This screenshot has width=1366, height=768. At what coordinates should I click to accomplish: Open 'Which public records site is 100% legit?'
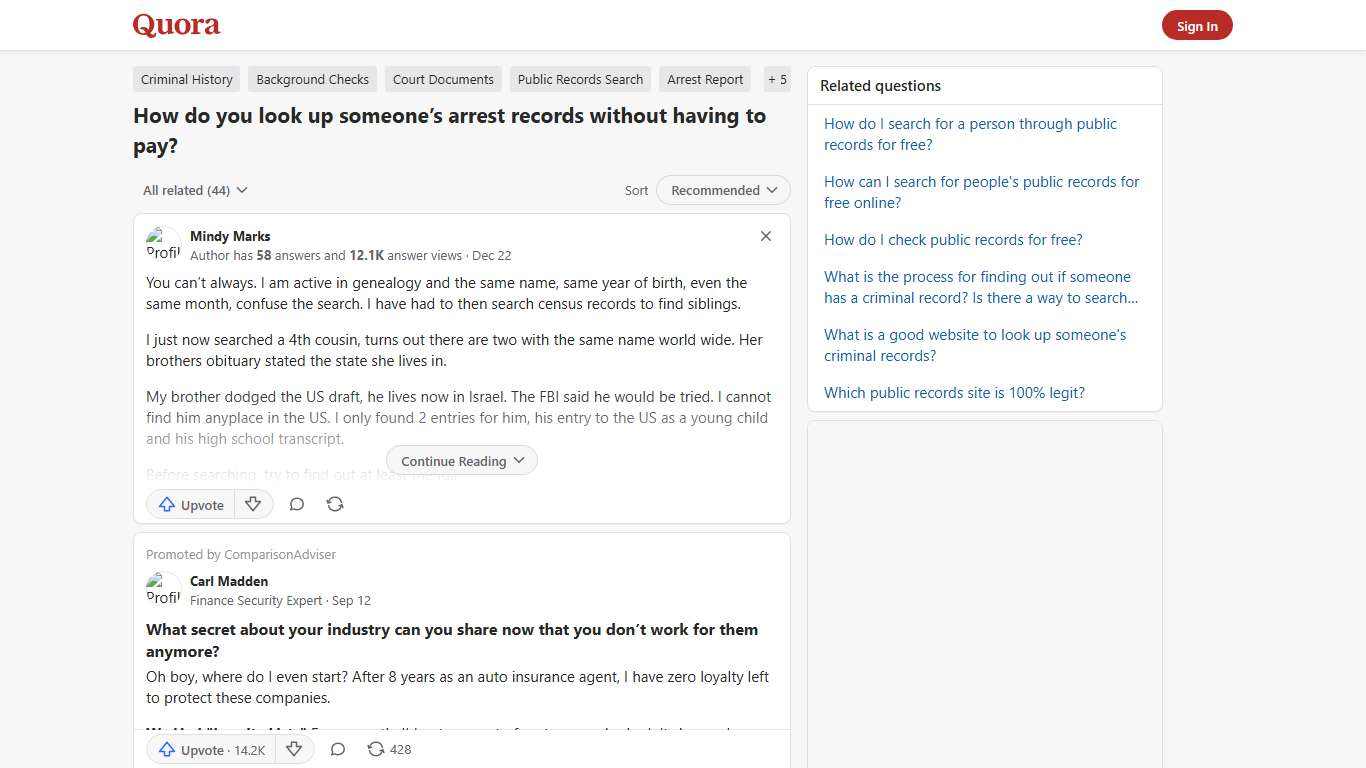954,392
